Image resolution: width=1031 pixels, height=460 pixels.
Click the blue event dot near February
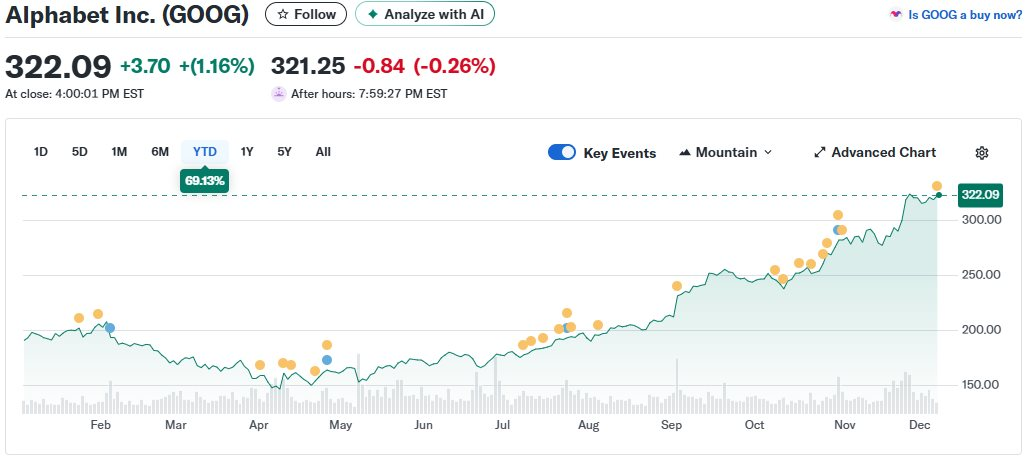coord(110,328)
